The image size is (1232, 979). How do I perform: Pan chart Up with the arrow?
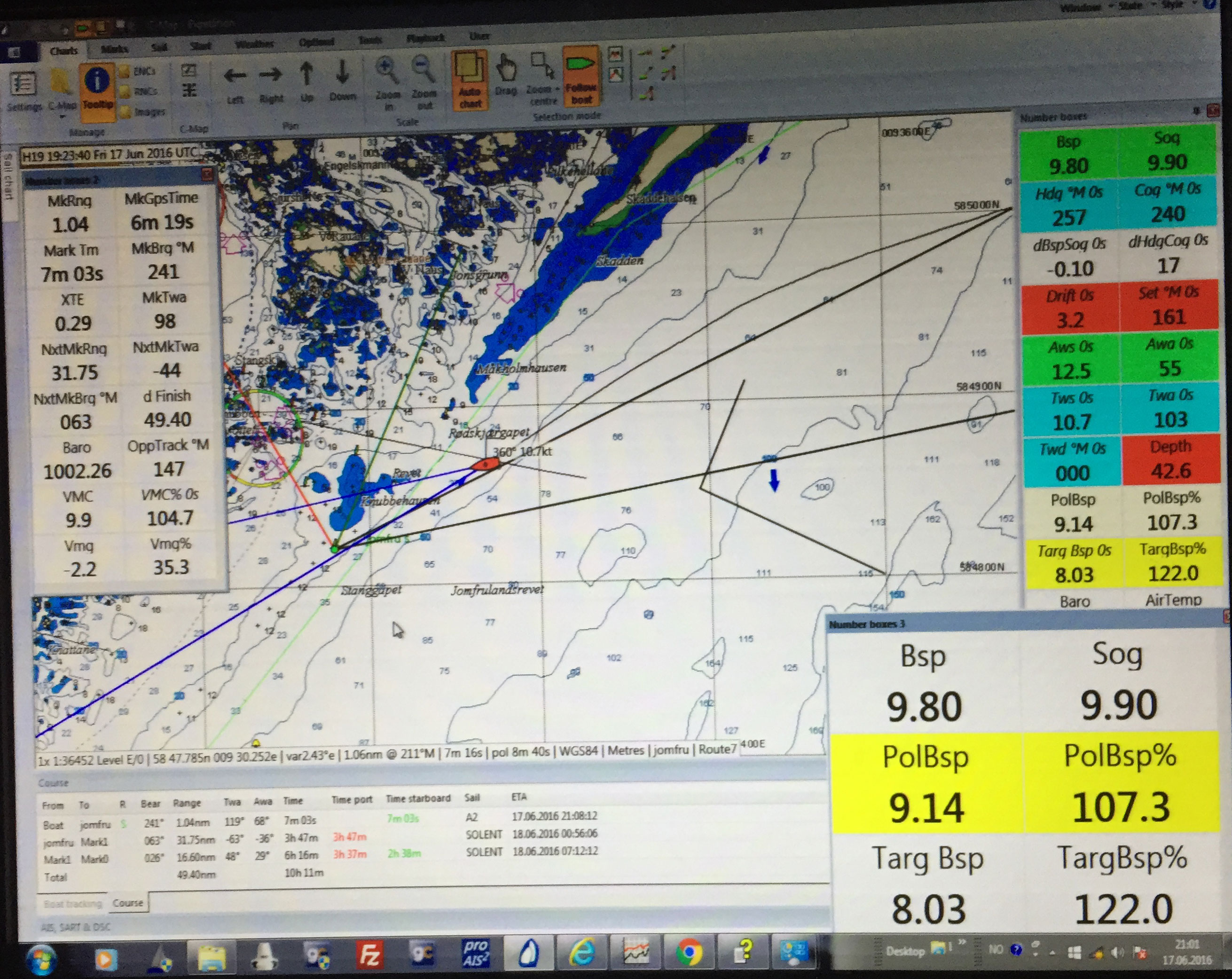coord(306,74)
